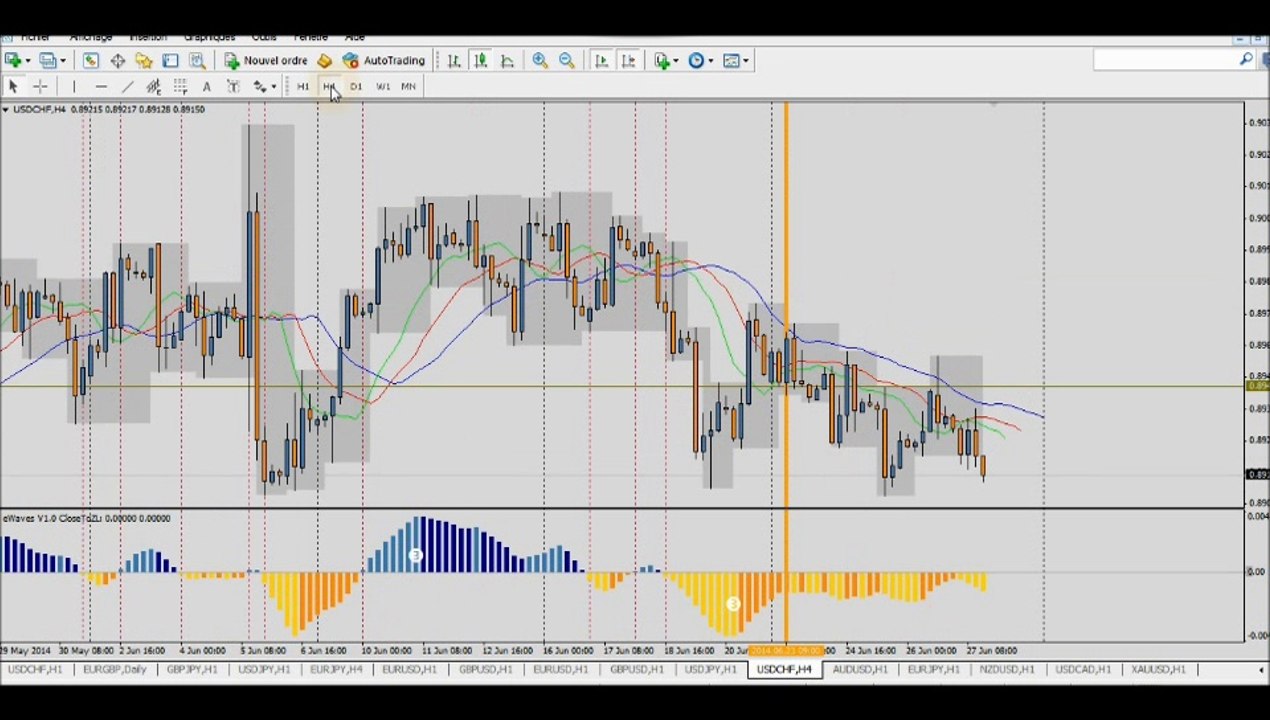Switch to the XAUUSD,H1 chart tab
Image resolution: width=1270 pixels, height=720 pixels.
click(1158, 669)
